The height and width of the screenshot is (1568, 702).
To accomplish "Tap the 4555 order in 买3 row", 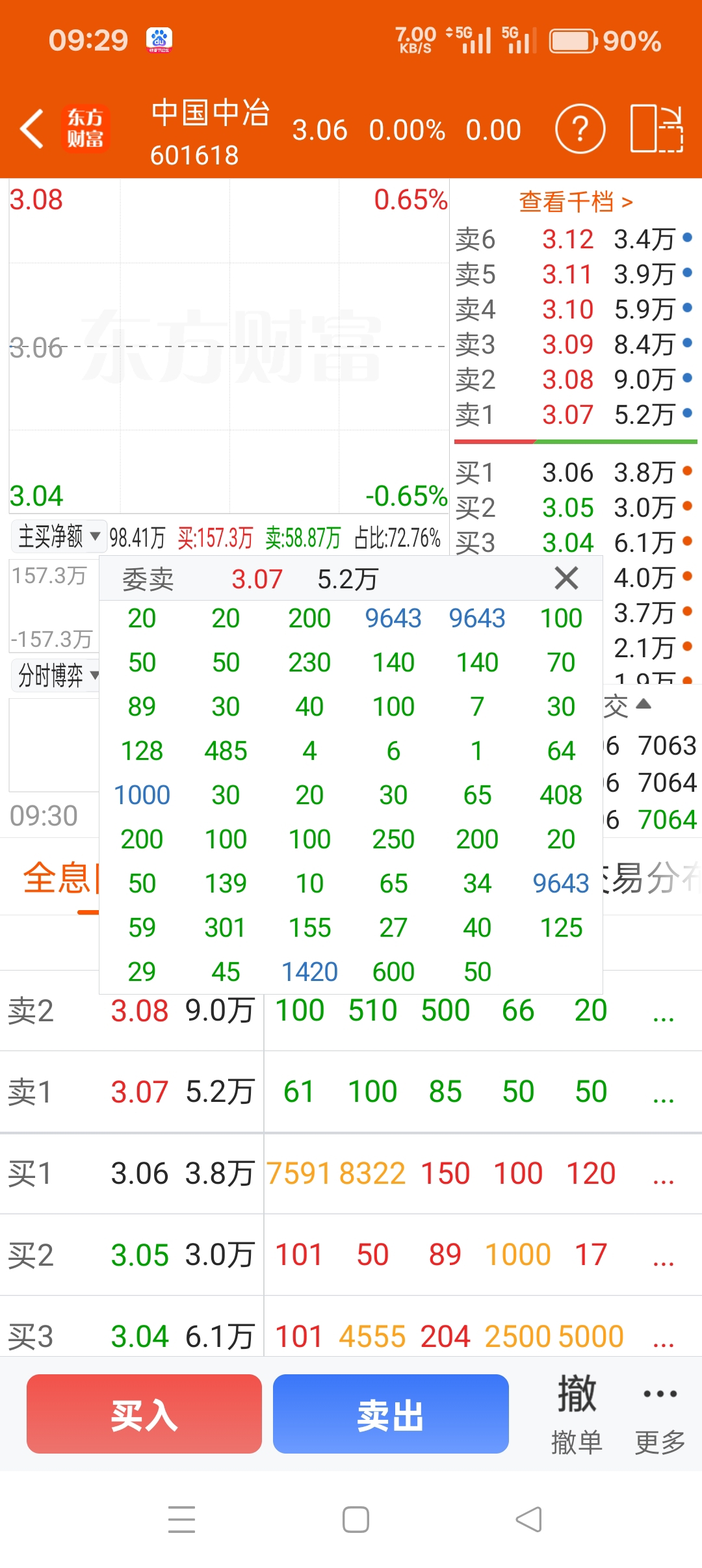I will click(372, 1337).
